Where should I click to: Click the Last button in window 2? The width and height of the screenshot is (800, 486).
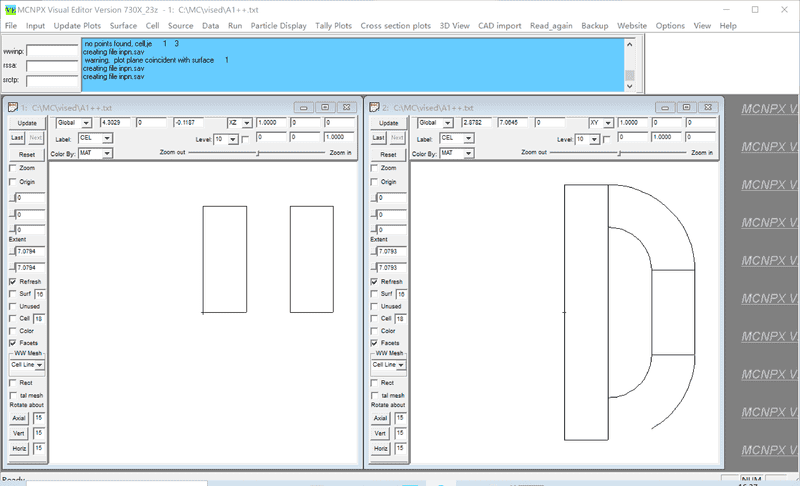(380, 138)
